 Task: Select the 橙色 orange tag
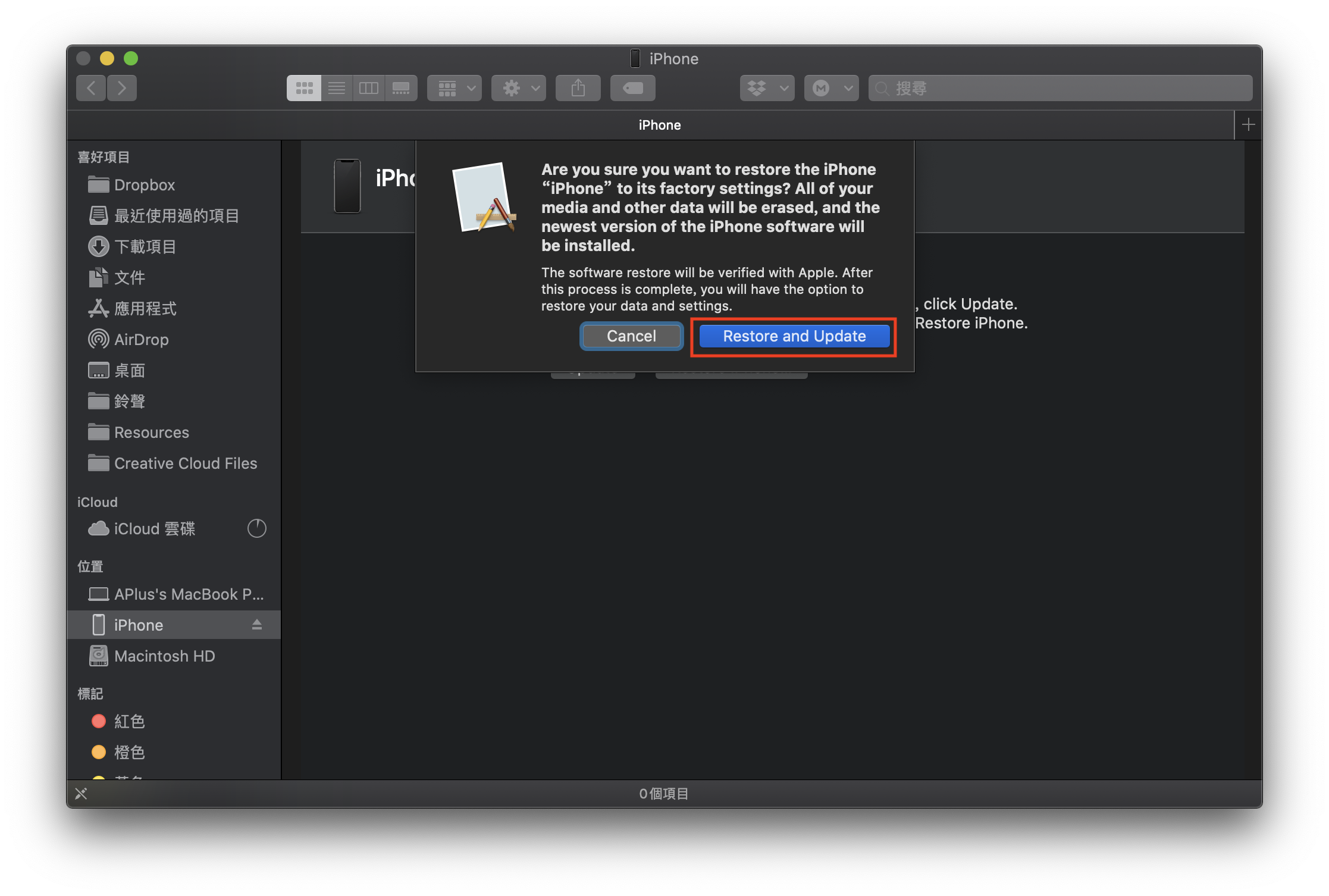click(174, 753)
